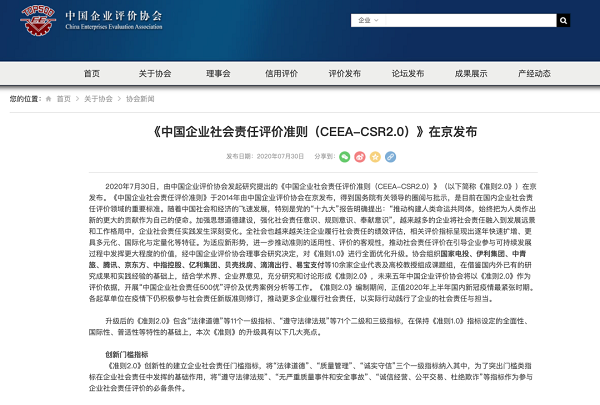Screen dimensions: 600x405
Task: Click 首页 link in breadcrumb
Action: pyautogui.click(x=64, y=99)
